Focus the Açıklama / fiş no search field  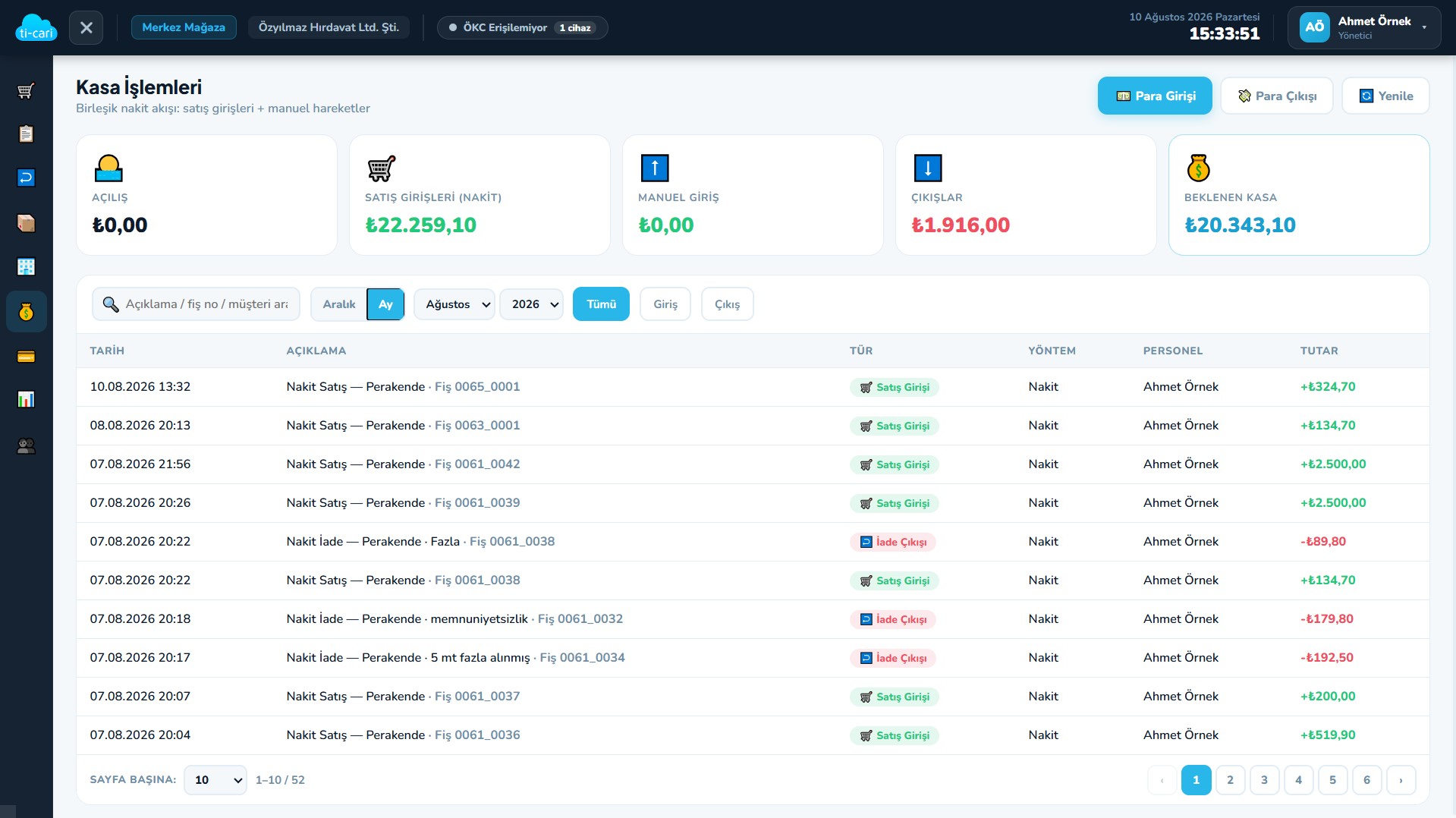point(197,304)
